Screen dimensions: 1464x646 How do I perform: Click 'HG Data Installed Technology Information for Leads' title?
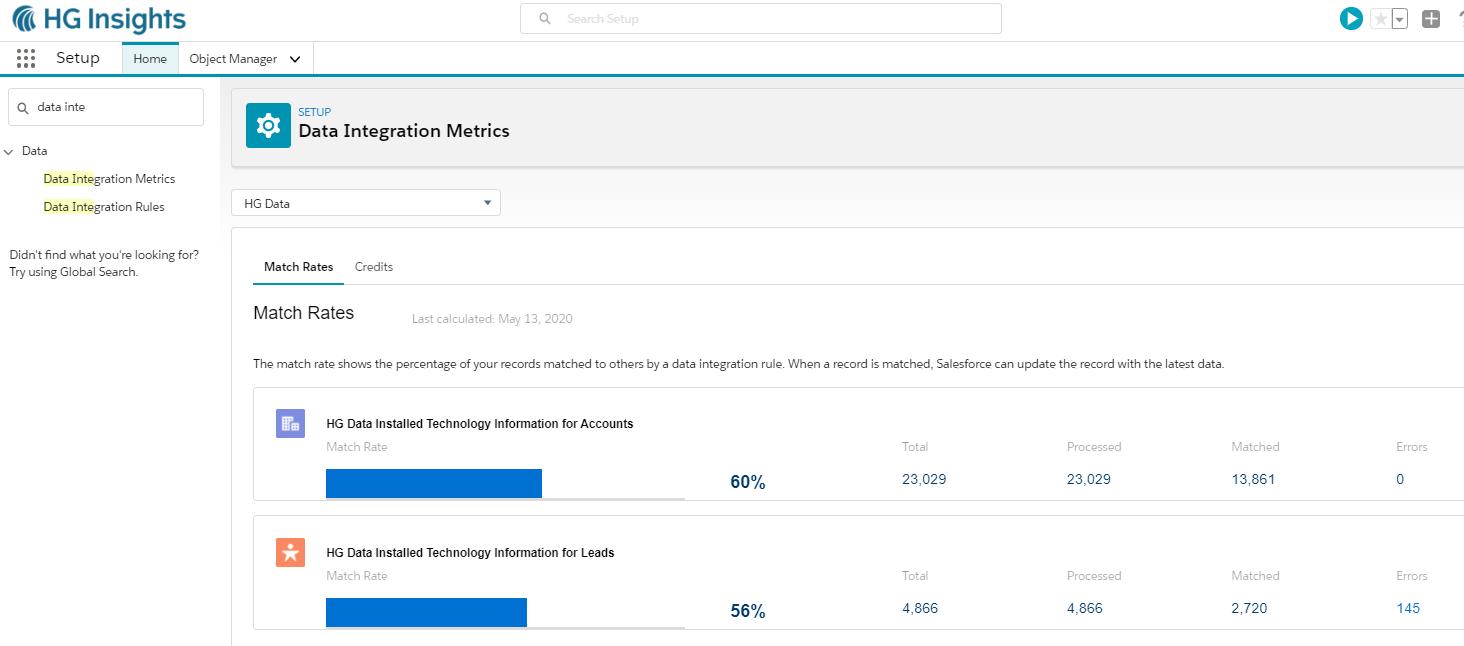point(470,553)
